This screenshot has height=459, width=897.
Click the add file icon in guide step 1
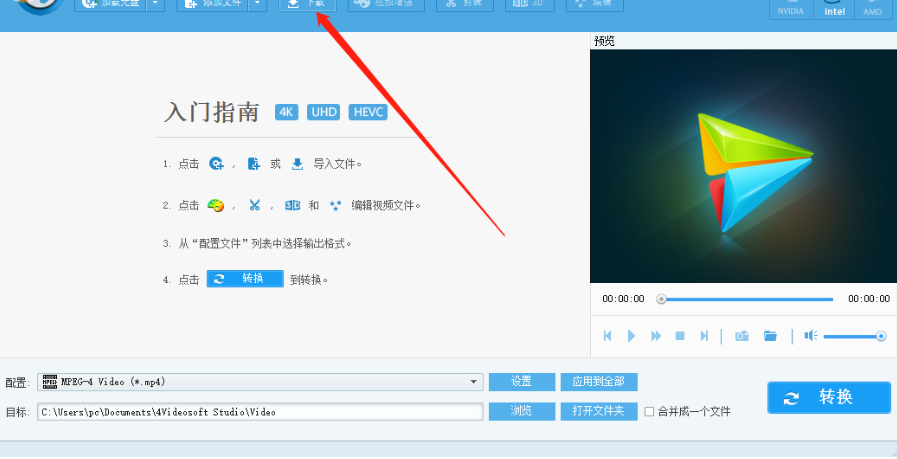(253, 164)
